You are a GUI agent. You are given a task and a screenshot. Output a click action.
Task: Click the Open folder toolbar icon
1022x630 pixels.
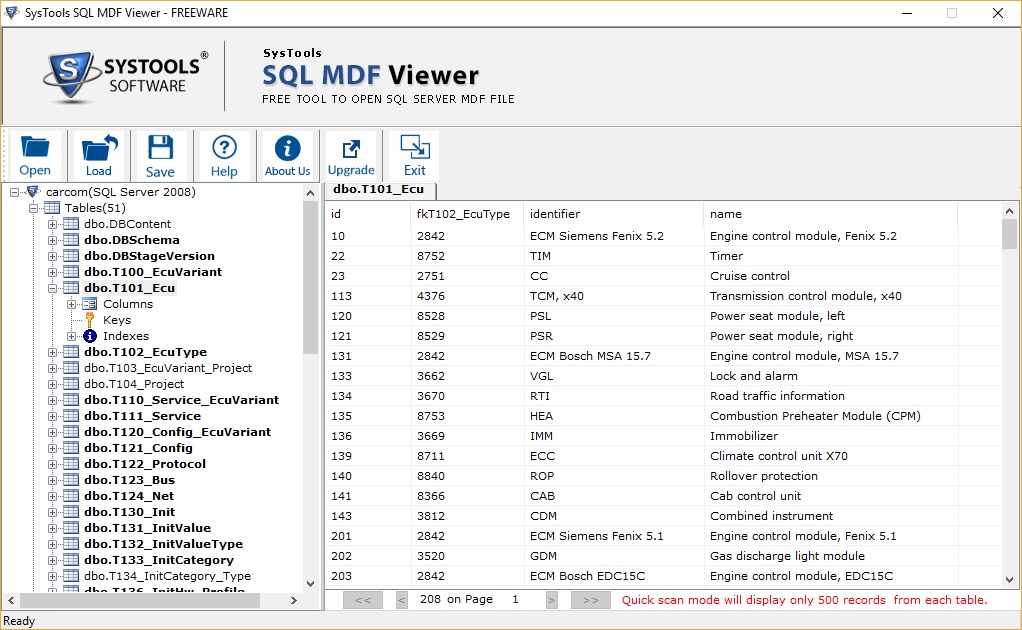click(35, 148)
